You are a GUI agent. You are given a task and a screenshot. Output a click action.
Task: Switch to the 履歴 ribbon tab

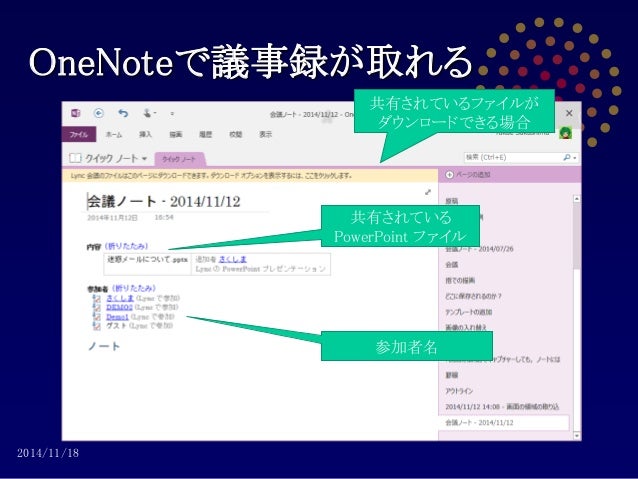[x=205, y=134]
